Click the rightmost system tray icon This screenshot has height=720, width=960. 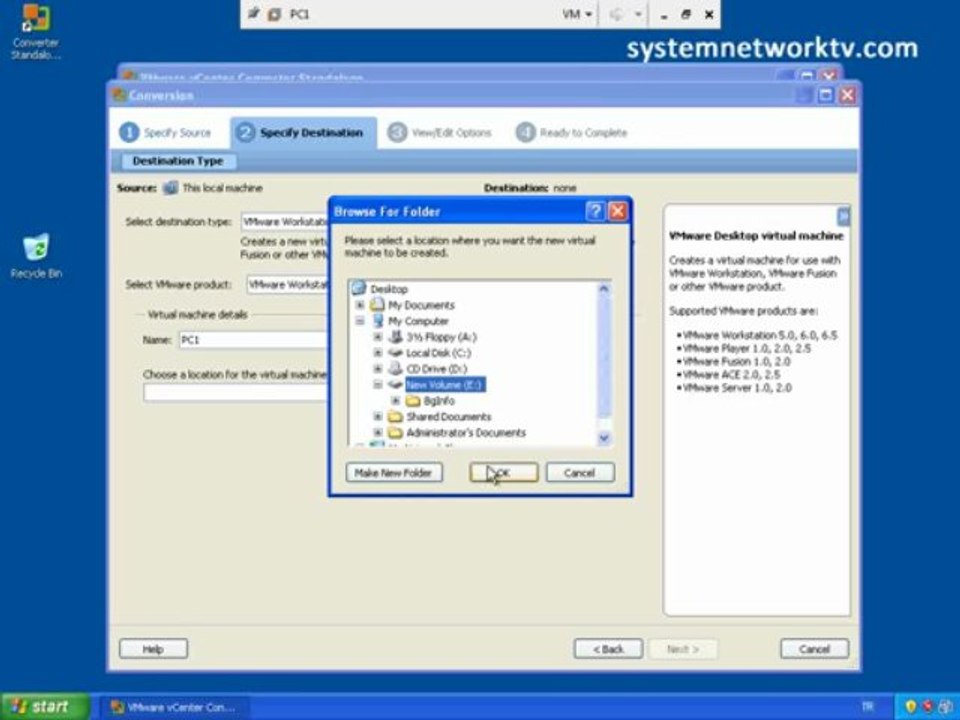pyautogui.click(x=947, y=707)
